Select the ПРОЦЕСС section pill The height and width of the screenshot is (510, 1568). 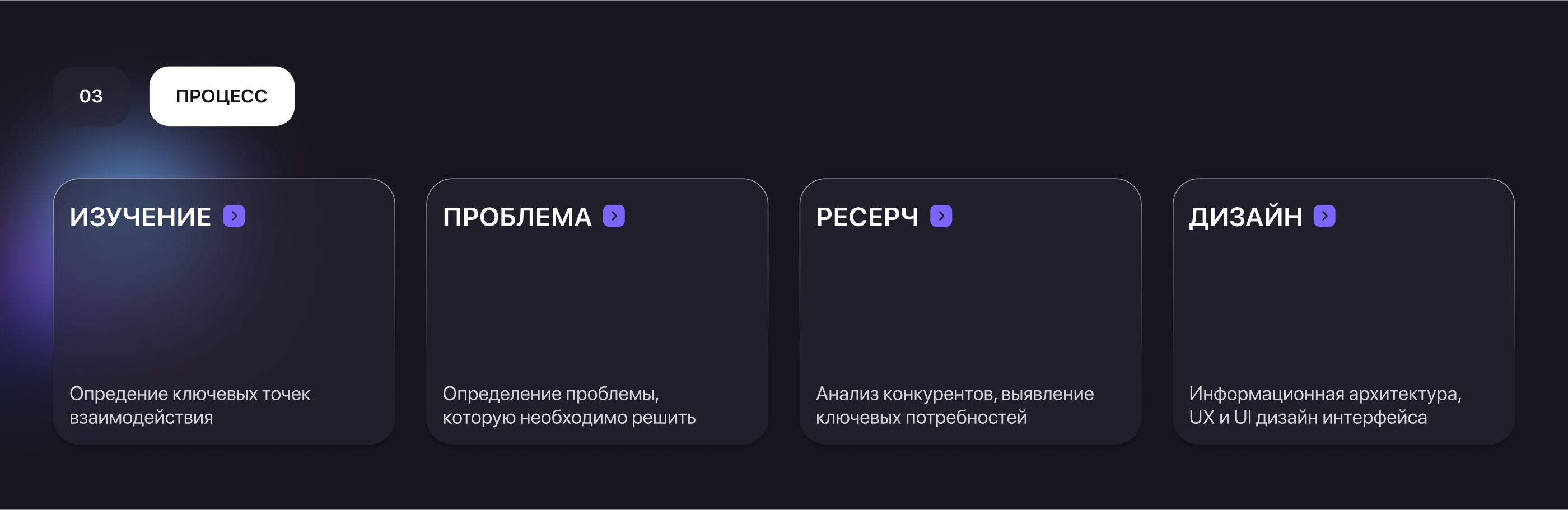coord(222,96)
